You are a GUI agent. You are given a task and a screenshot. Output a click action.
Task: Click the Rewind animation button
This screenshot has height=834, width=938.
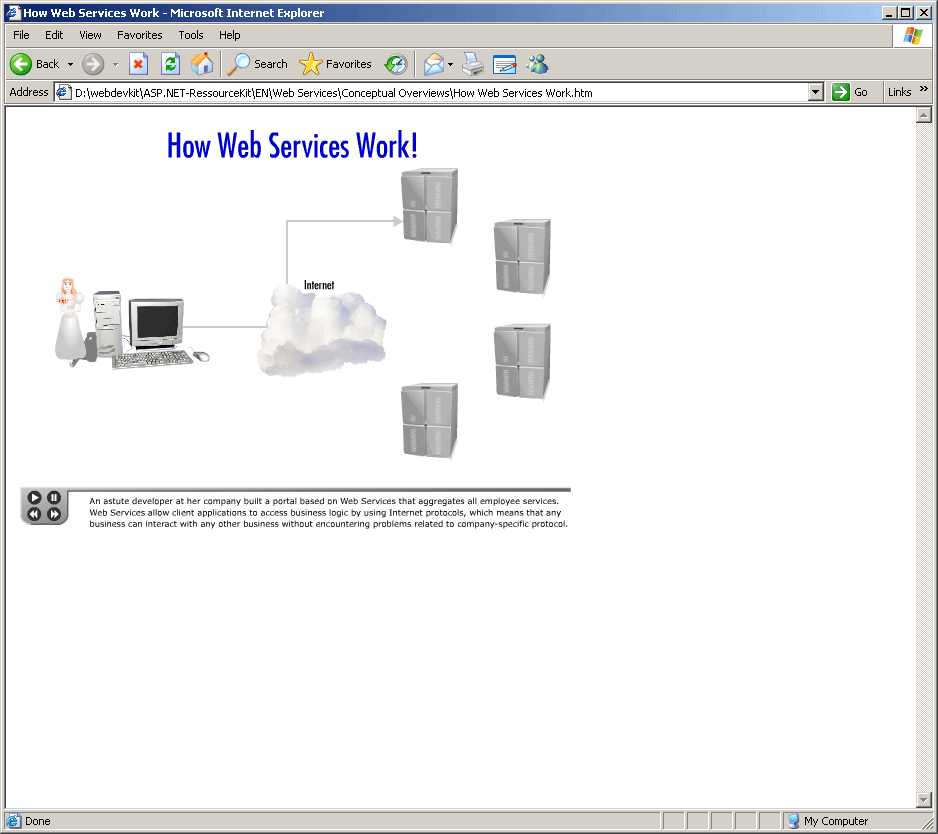point(34,514)
